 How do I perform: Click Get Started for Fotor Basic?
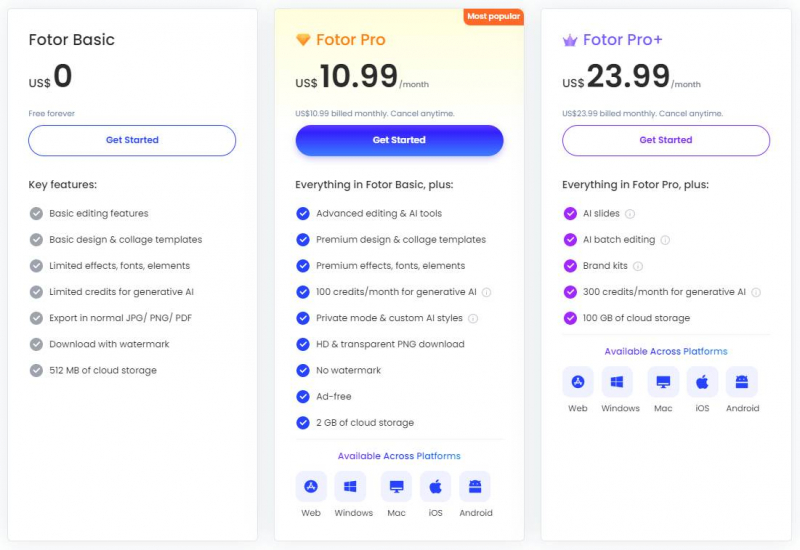point(132,140)
